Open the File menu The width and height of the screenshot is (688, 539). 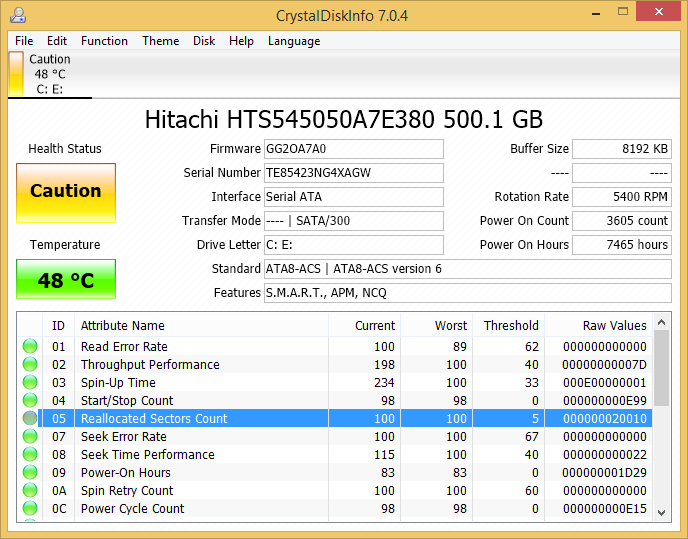click(24, 41)
